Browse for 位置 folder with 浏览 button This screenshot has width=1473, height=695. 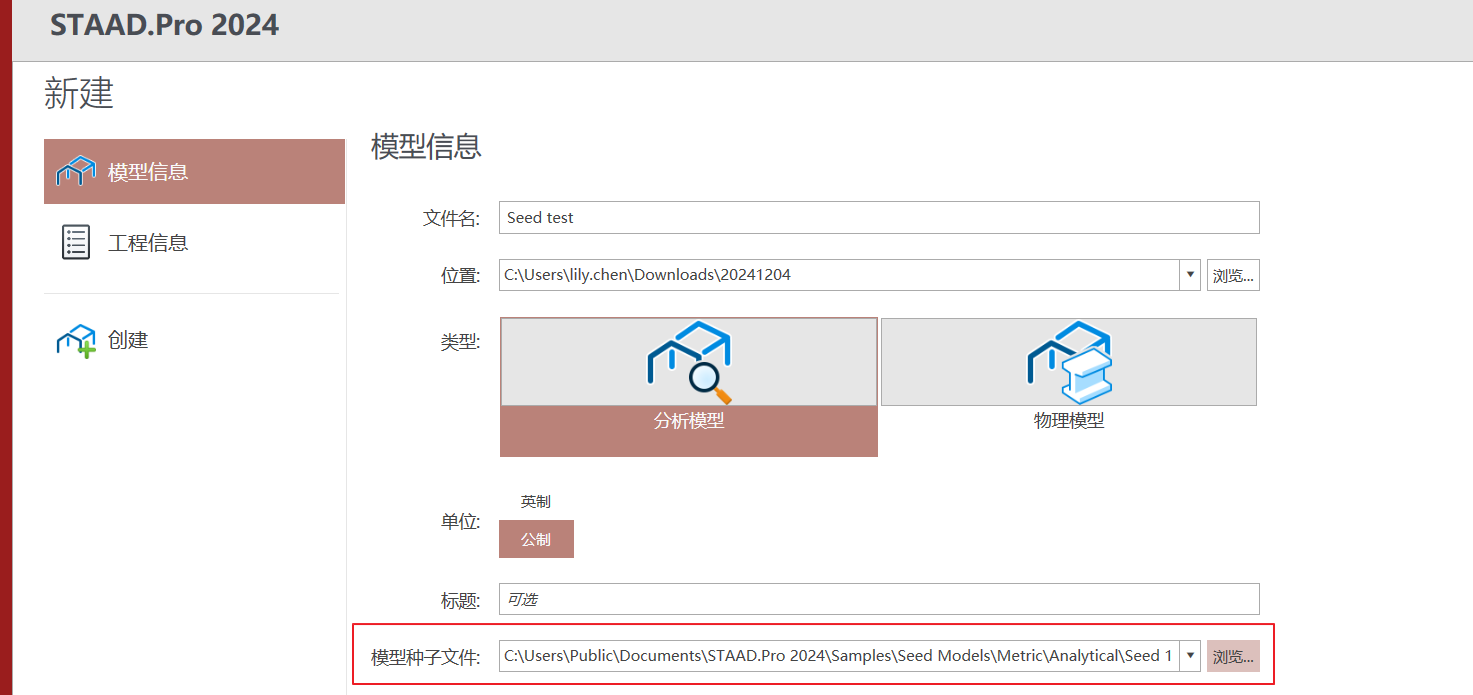1233,275
